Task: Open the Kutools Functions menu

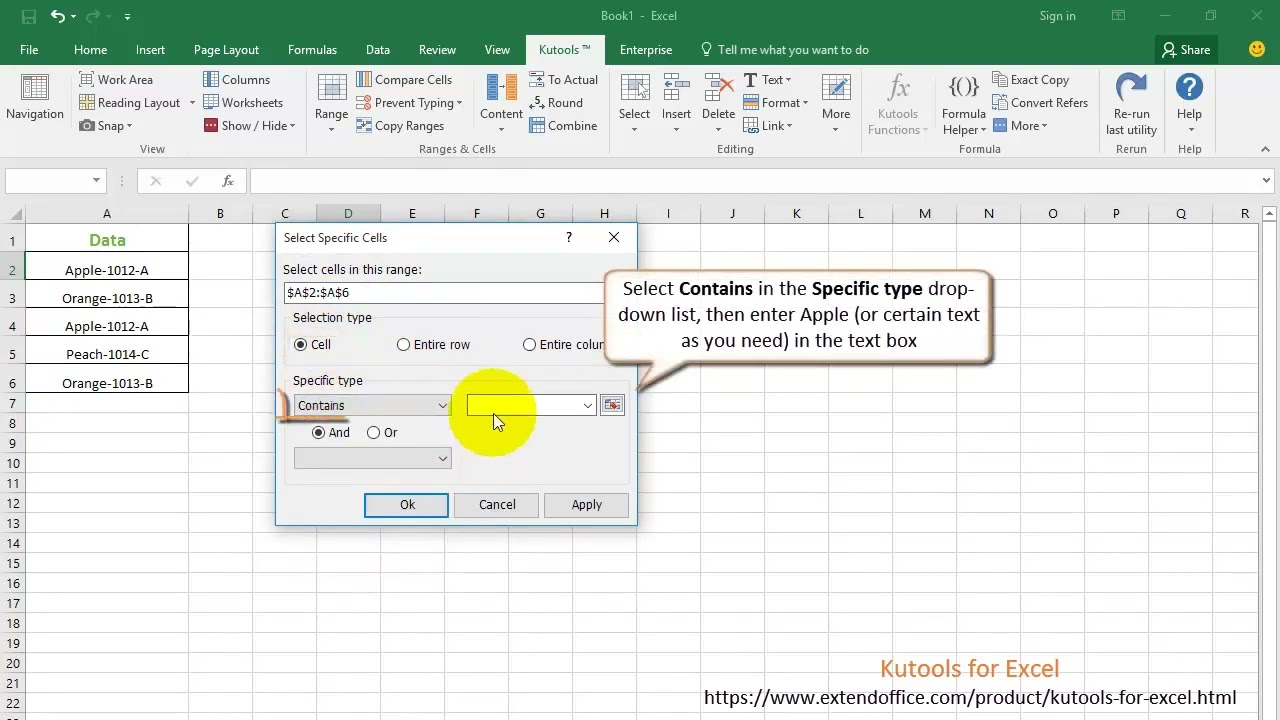Action: pyautogui.click(x=898, y=104)
